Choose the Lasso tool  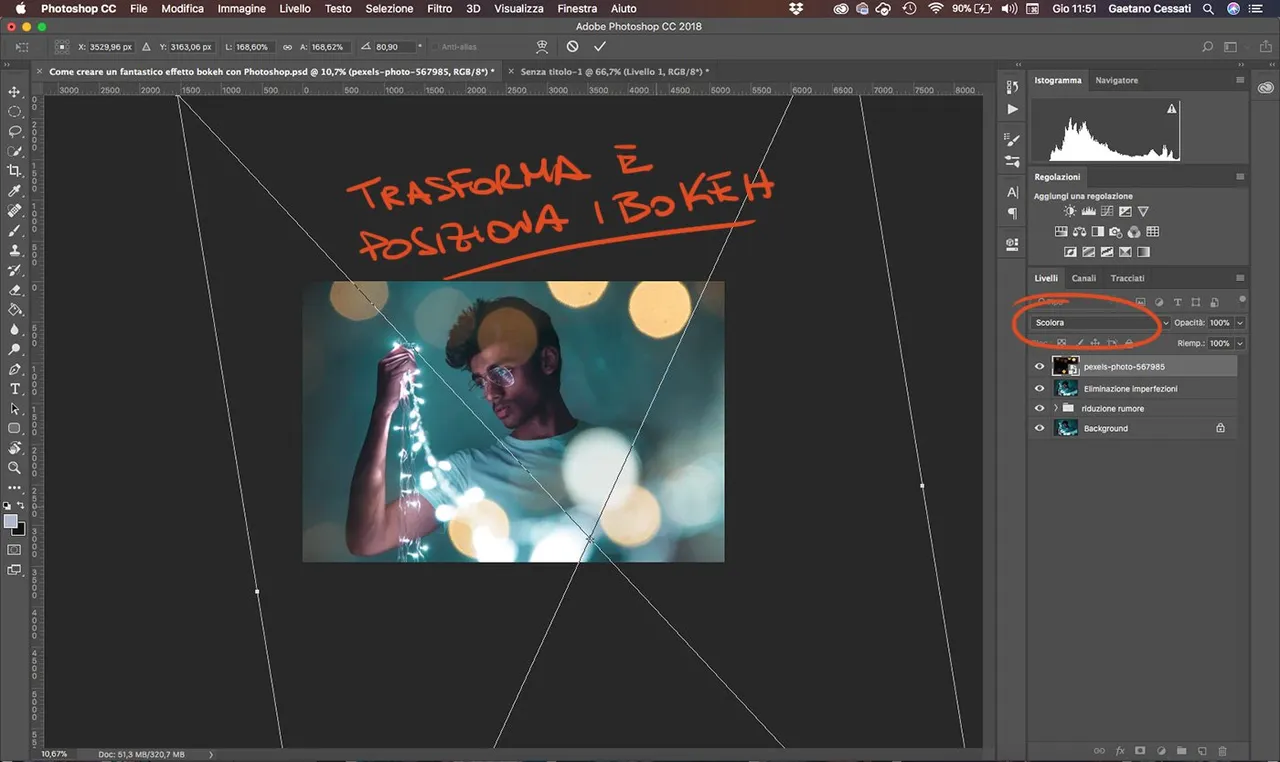(x=15, y=131)
